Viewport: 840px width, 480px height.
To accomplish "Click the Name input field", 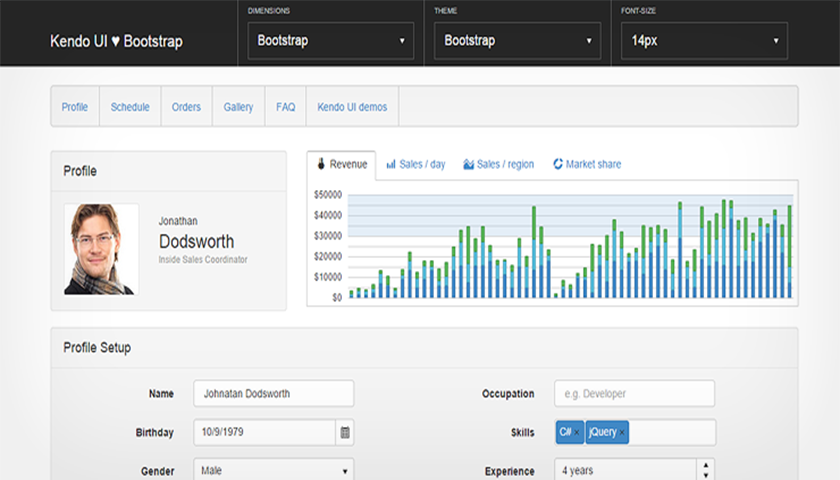I will (273, 393).
